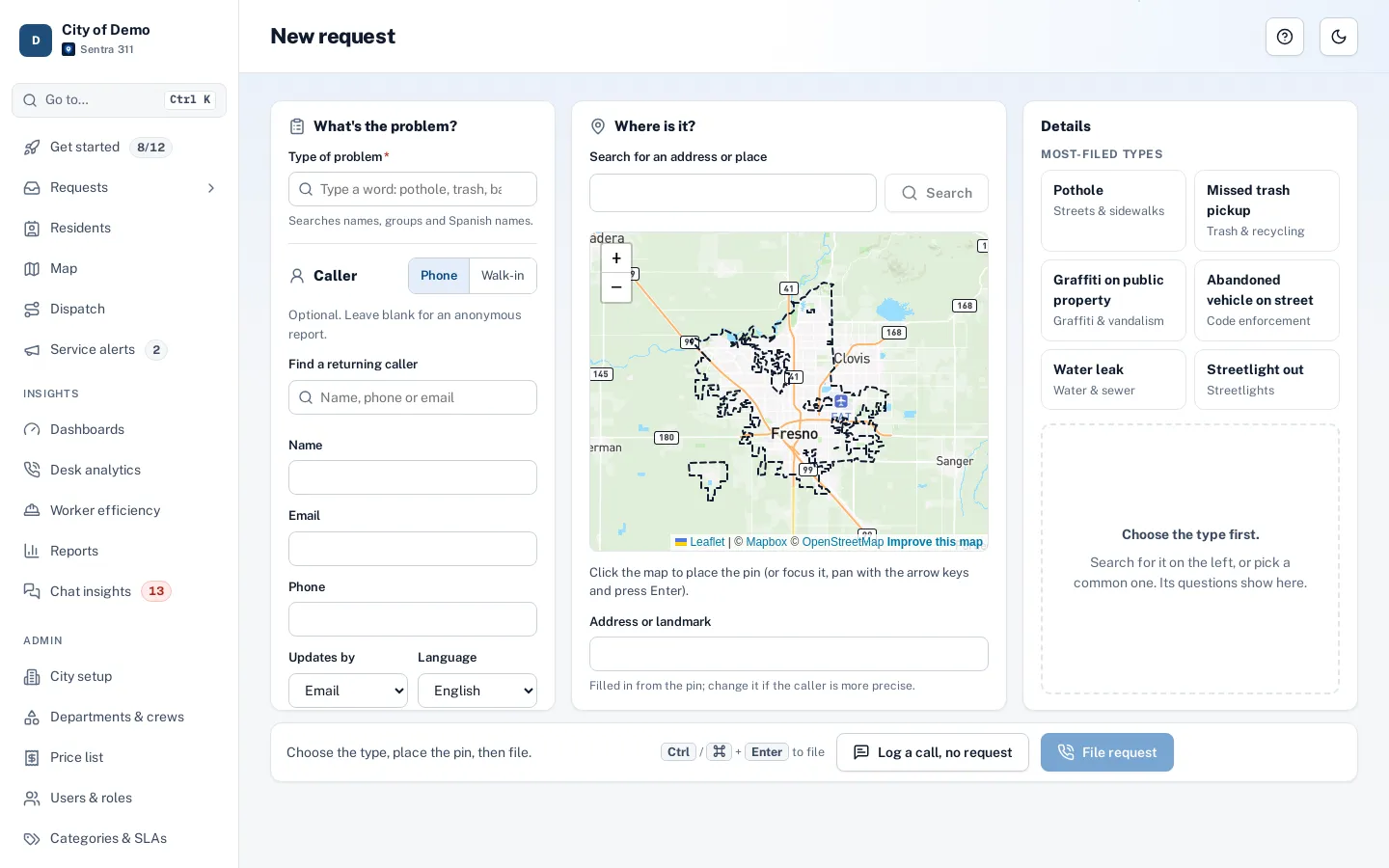Click the Price list receipt icon
Viewport: 1389px width, 868px height.
[32, 758]
